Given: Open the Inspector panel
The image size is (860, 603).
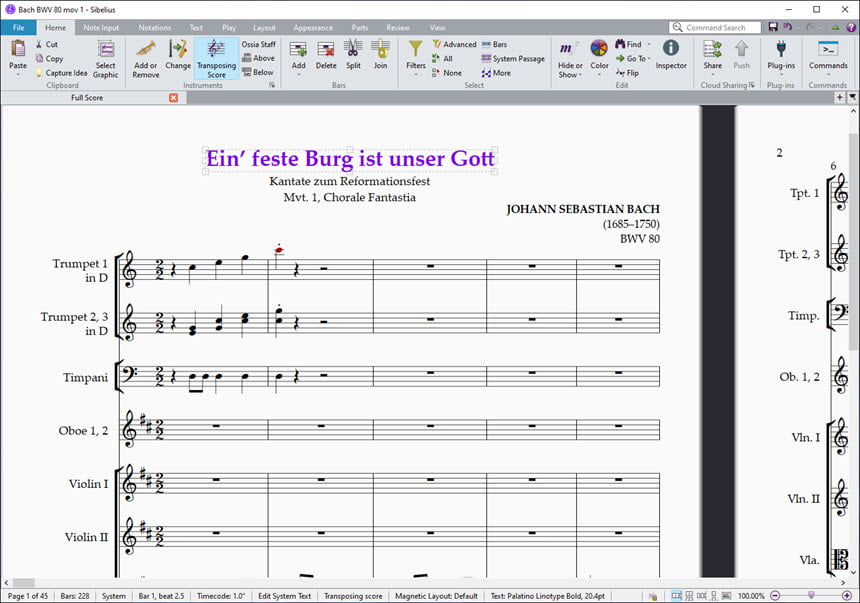Looking at the screenshot, I should [671, 55].
